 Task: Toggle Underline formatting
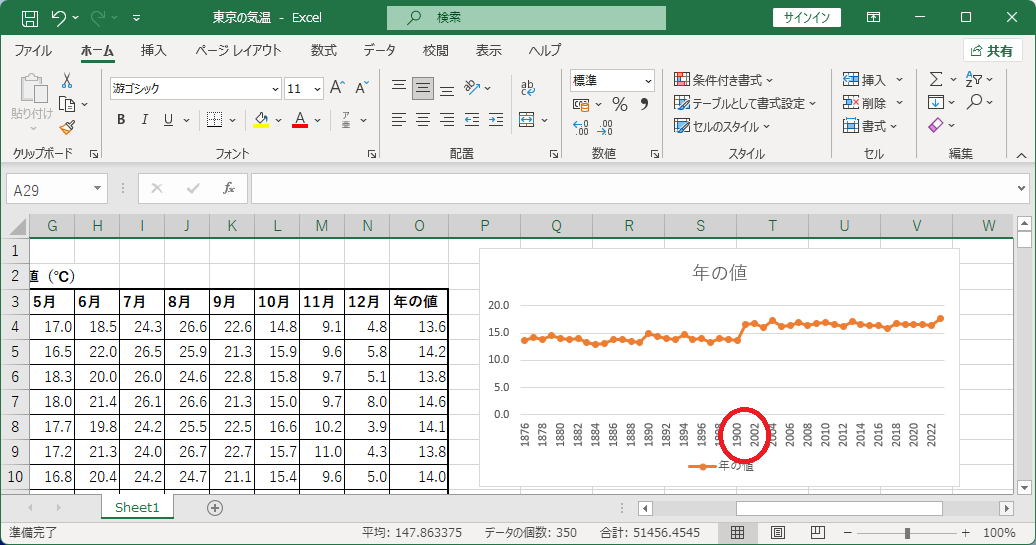[168, 120]
